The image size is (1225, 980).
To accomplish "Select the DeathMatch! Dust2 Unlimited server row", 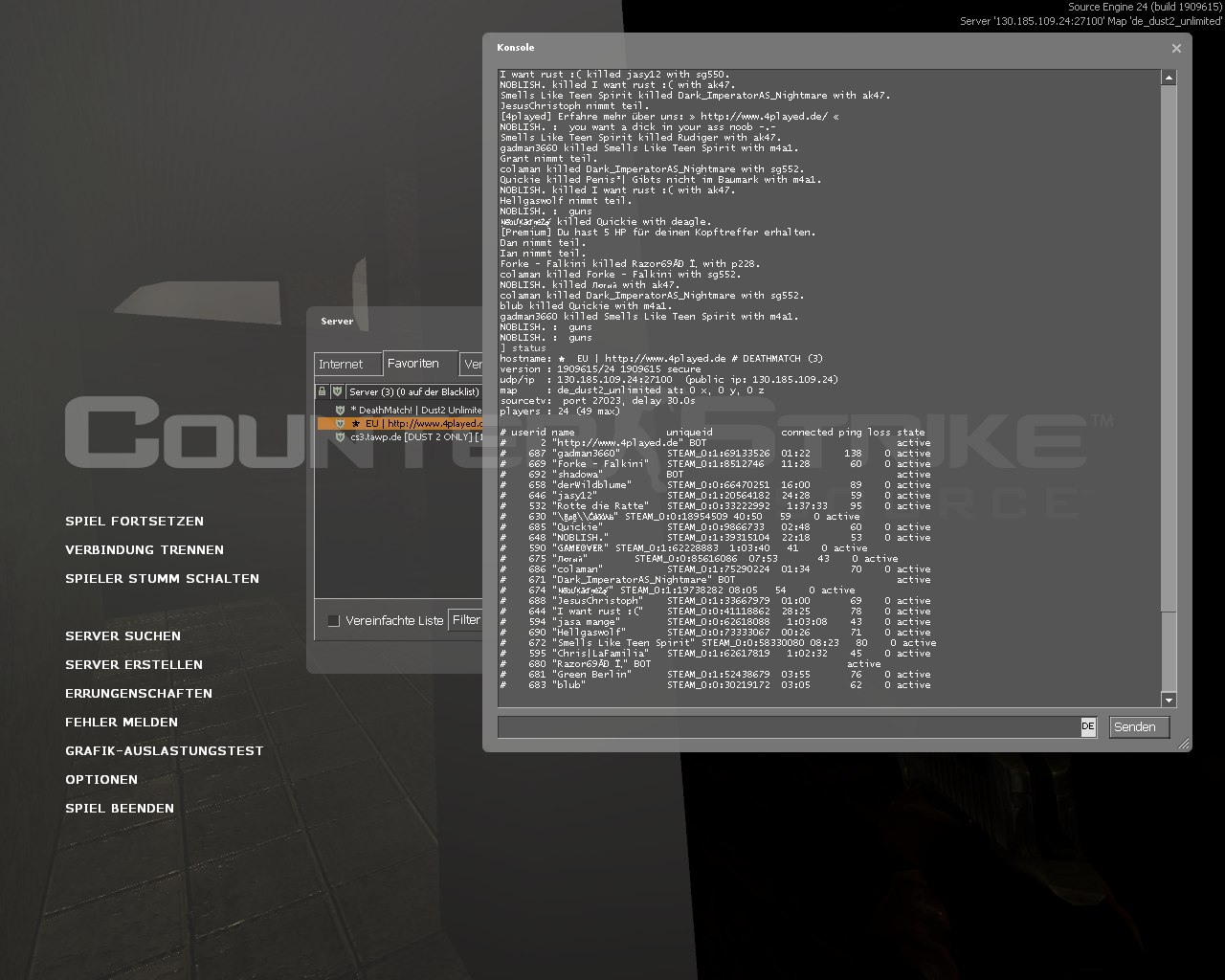I will click(x=400, y=410).
